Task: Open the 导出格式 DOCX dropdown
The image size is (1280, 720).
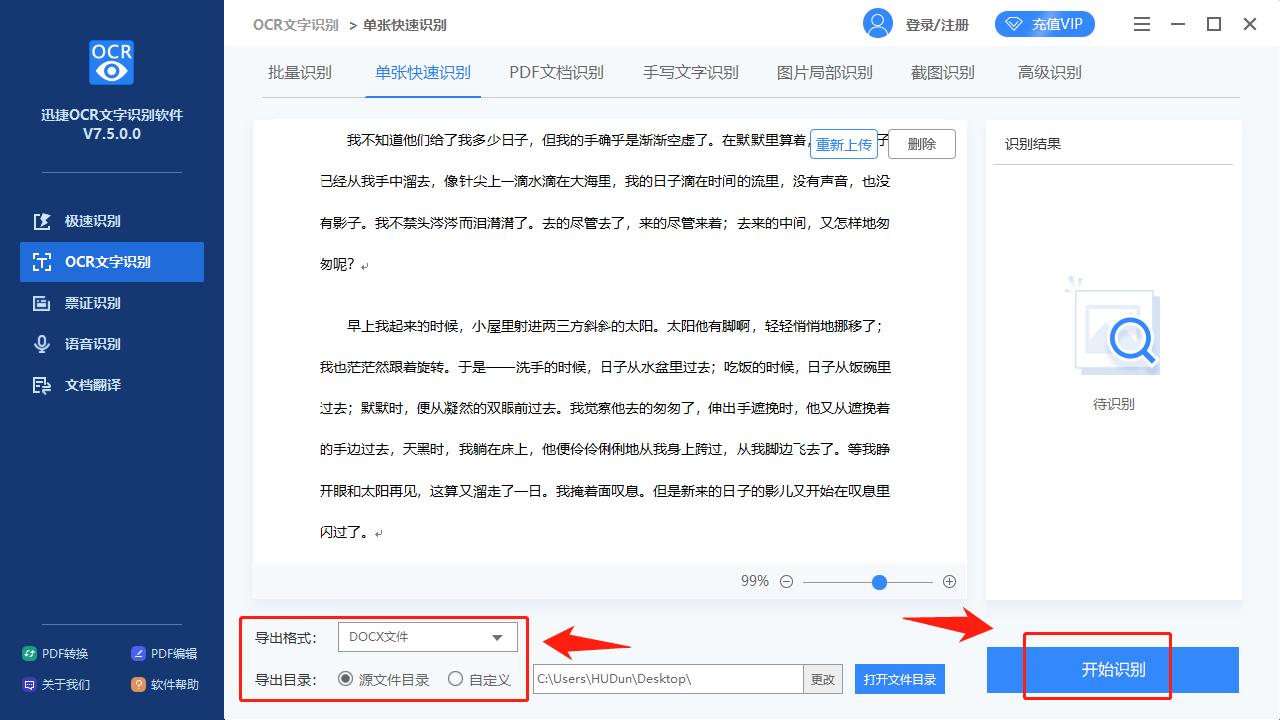Action: point(427,636)
